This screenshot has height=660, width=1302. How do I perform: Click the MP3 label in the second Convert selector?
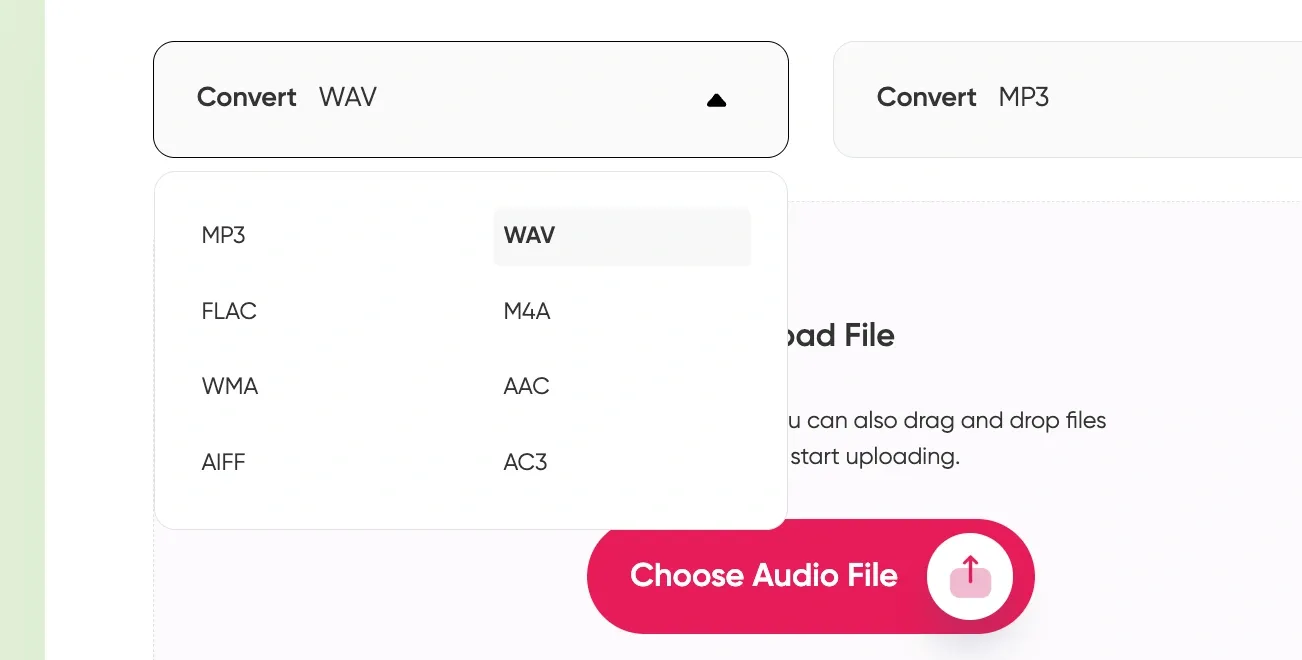(x=1024, y=97)
